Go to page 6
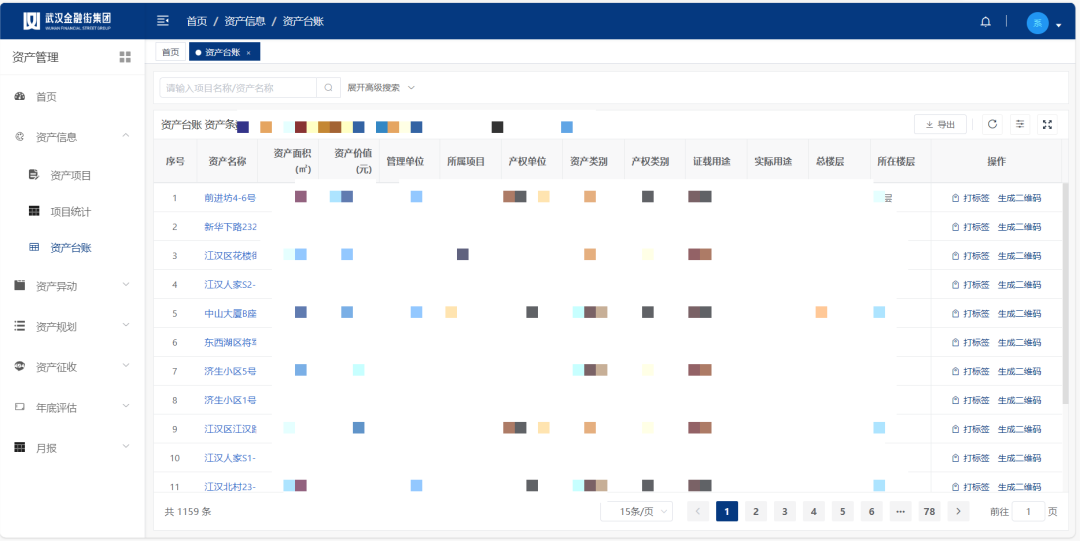1080x541 pixels. point(871,511)
